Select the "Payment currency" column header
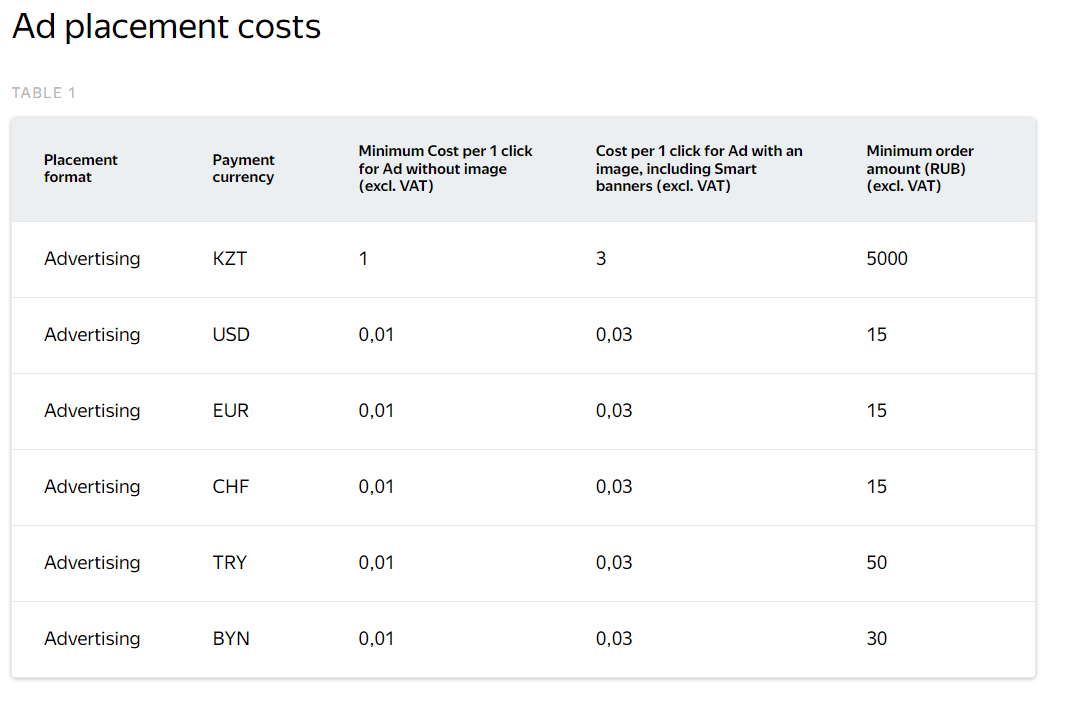This screenshot has width=1071, height=705. pyautogui.click(x=243, y=168)
